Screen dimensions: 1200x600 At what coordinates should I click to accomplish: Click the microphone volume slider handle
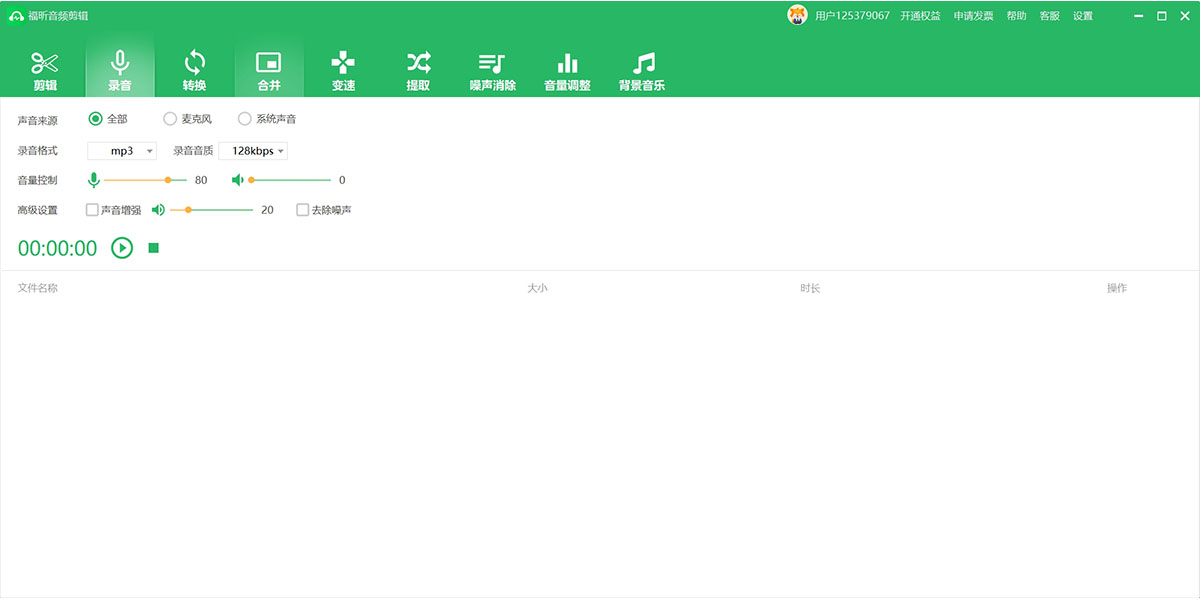point(168,180)
